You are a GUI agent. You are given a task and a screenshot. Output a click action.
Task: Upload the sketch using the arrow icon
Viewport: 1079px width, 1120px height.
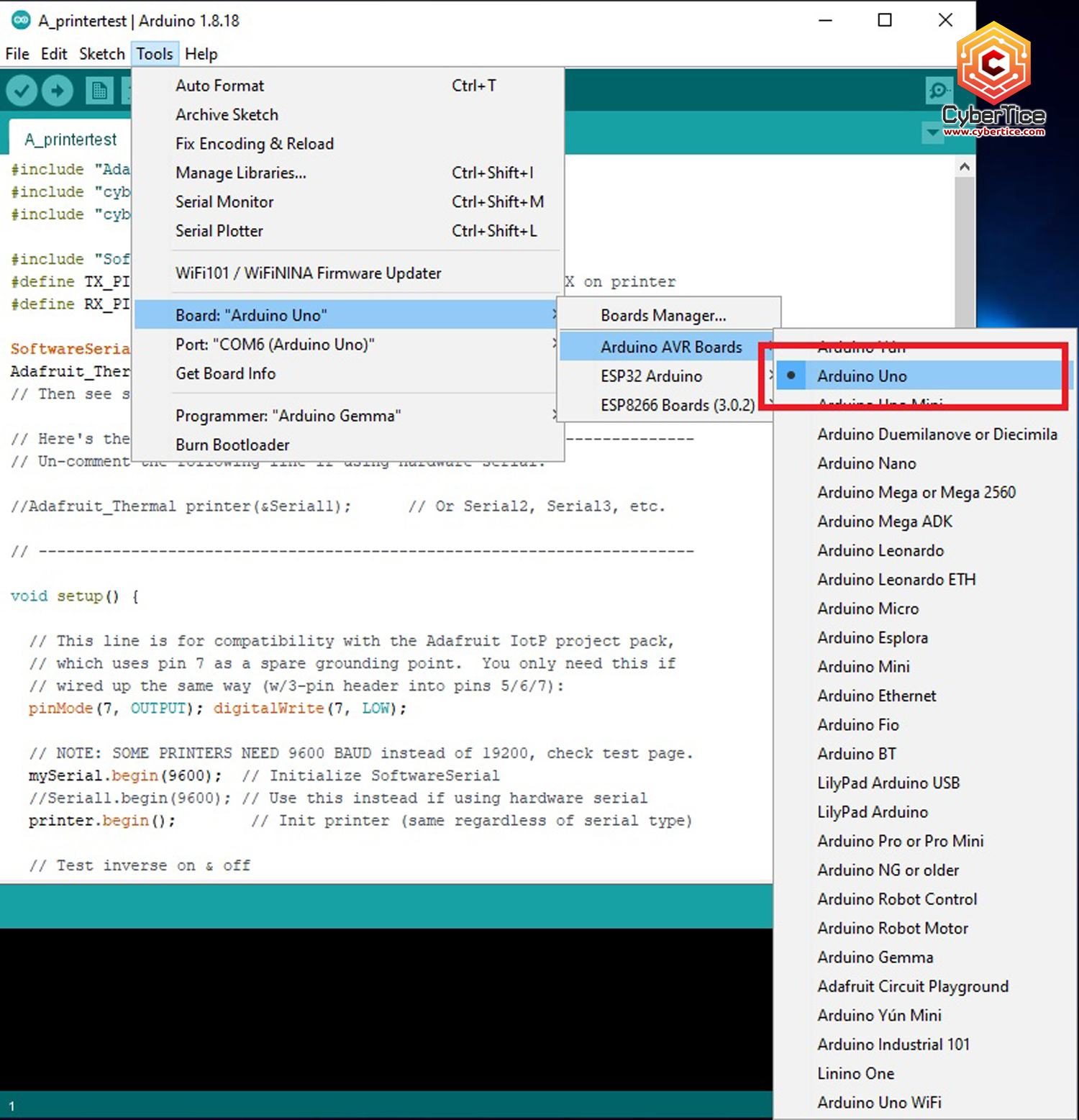58,90
